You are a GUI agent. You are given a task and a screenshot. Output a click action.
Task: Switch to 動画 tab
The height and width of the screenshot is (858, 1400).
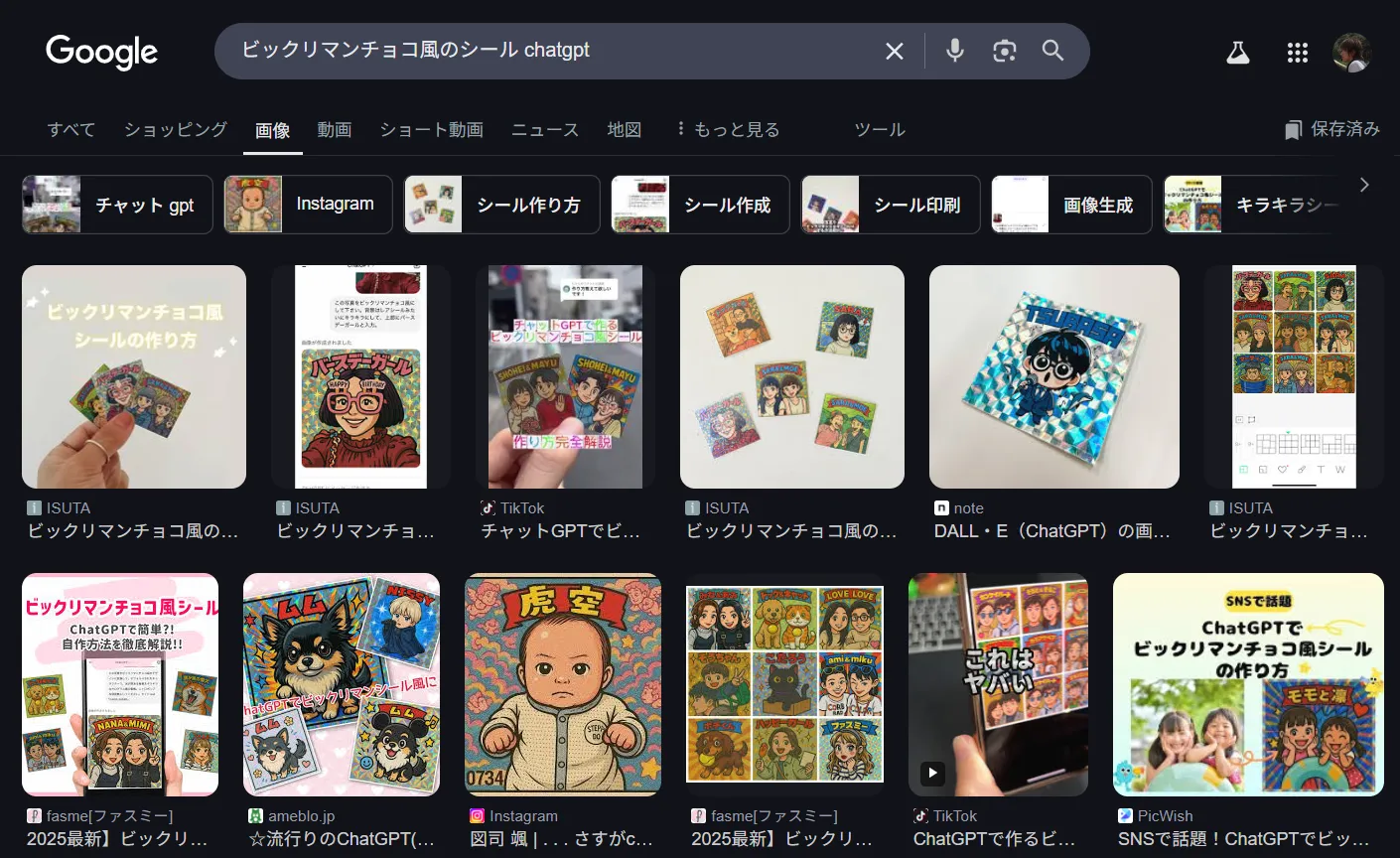[x=335, y=129]
